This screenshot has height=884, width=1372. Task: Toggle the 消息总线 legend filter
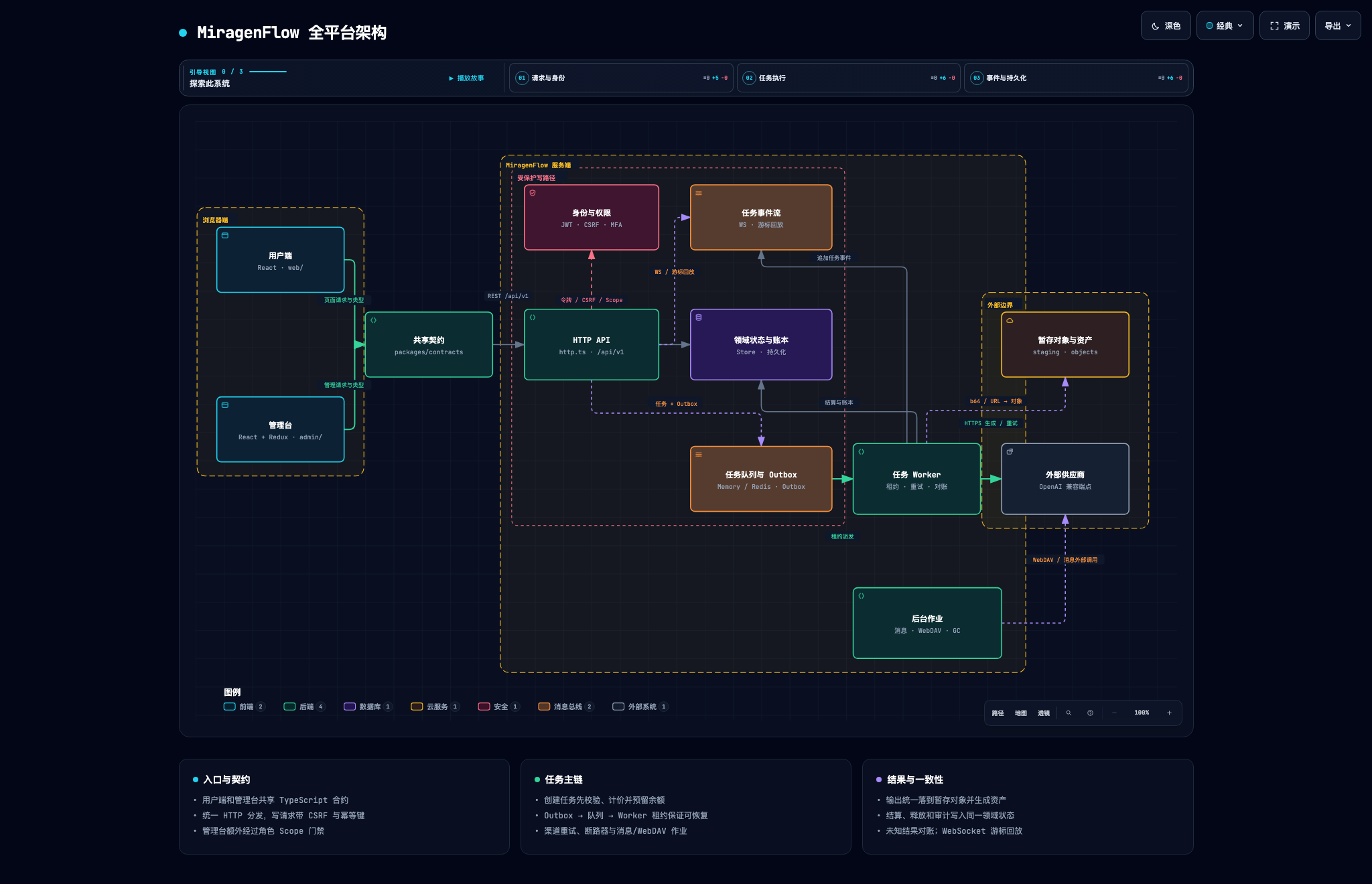point(566,707)
